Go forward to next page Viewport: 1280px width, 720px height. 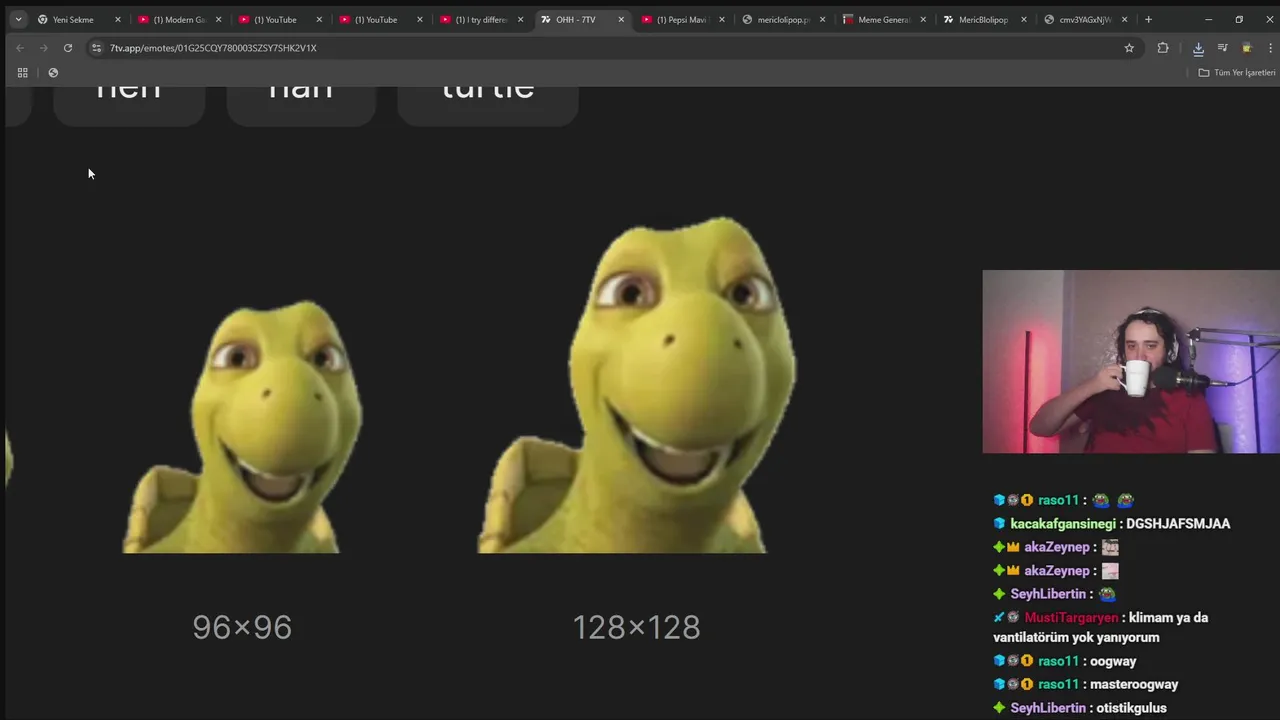43,48
